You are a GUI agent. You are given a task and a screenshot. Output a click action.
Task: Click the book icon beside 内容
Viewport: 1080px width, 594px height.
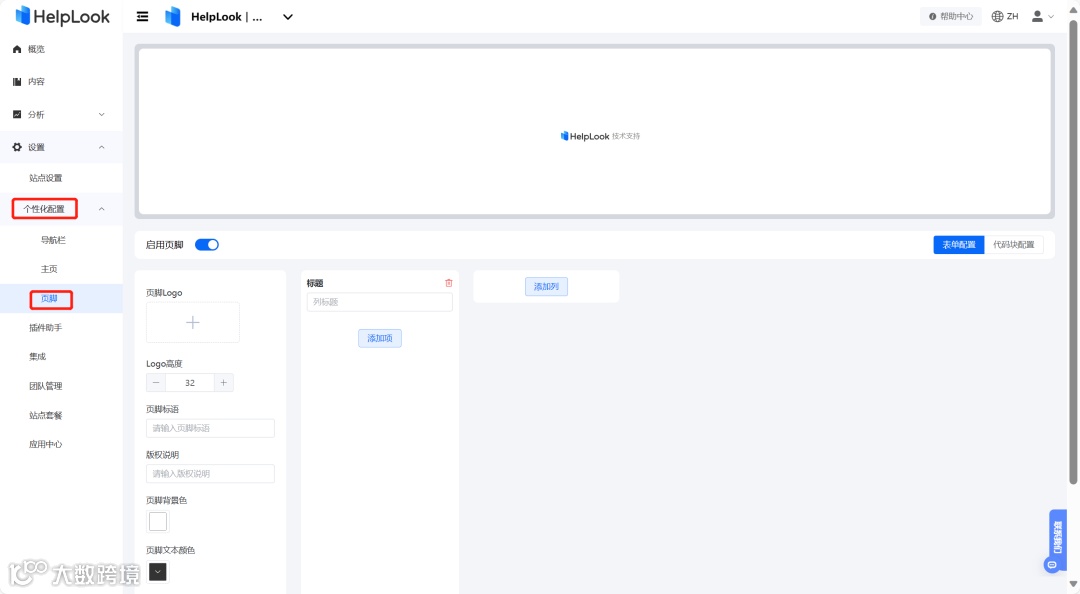click(17, 81)
